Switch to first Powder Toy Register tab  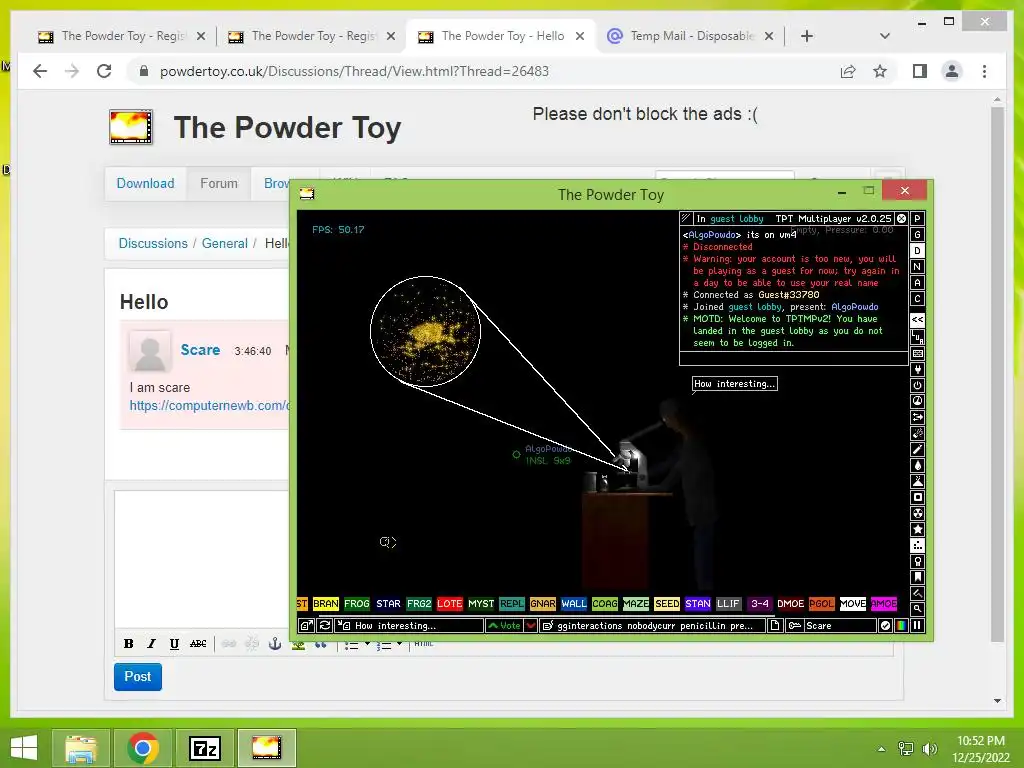point(123,36)
